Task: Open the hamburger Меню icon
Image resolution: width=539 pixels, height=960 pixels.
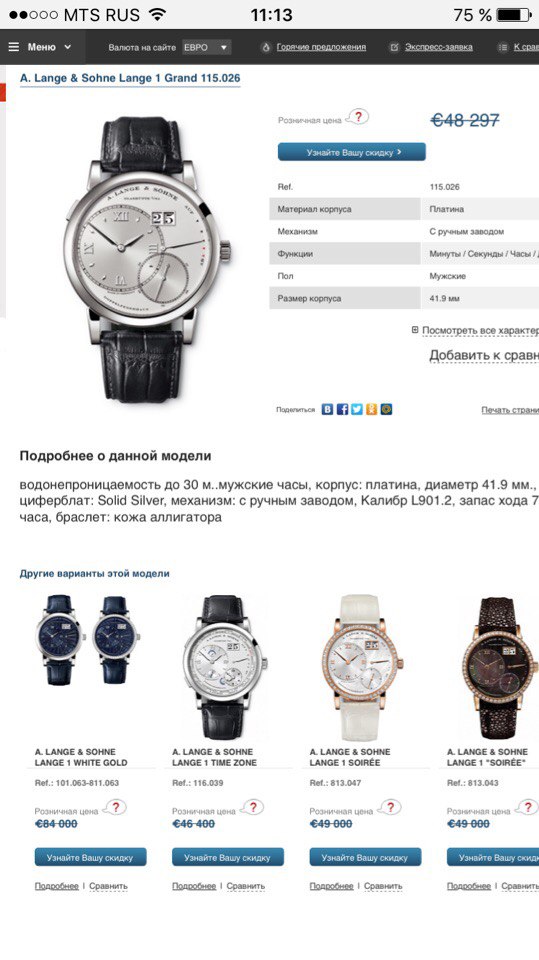Action: [13, 47]
